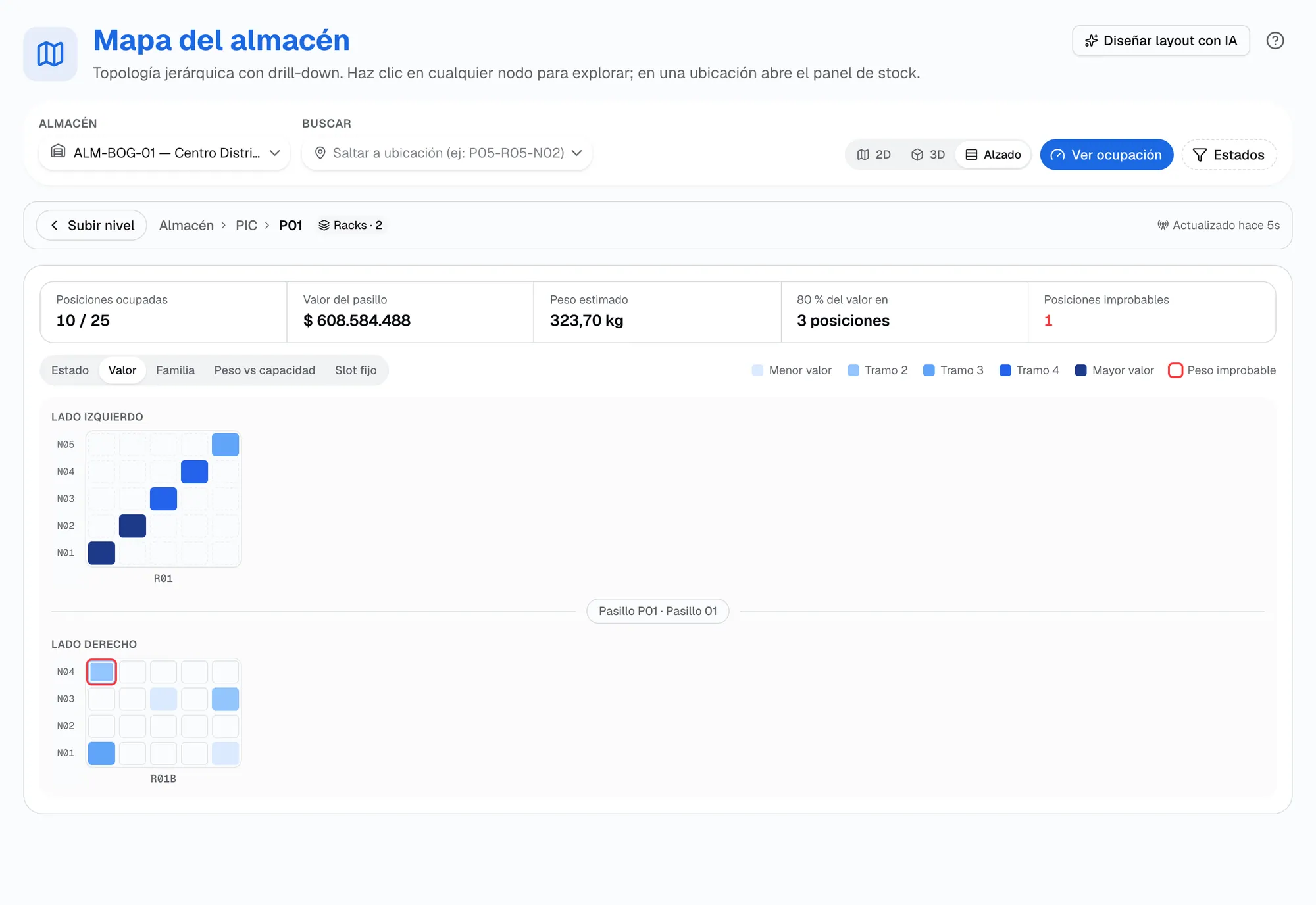Open the Slot fijo tab
Viewport: 1316px width, 905px height.
(x=355, y=370)
